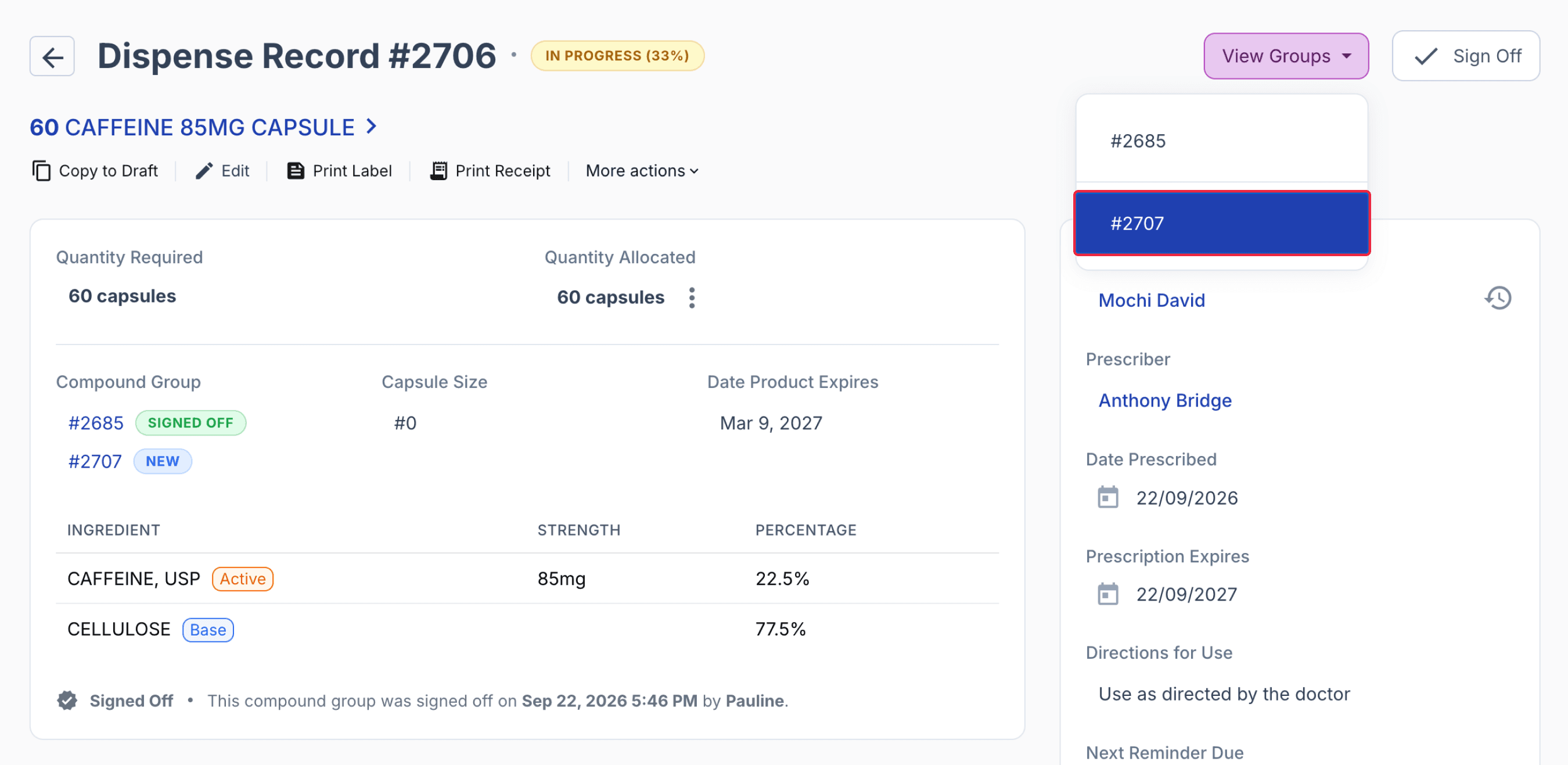Click the Mar 9, 2027 expiry date
Viewport: 1568px width, 765px height.
(771, 423)
